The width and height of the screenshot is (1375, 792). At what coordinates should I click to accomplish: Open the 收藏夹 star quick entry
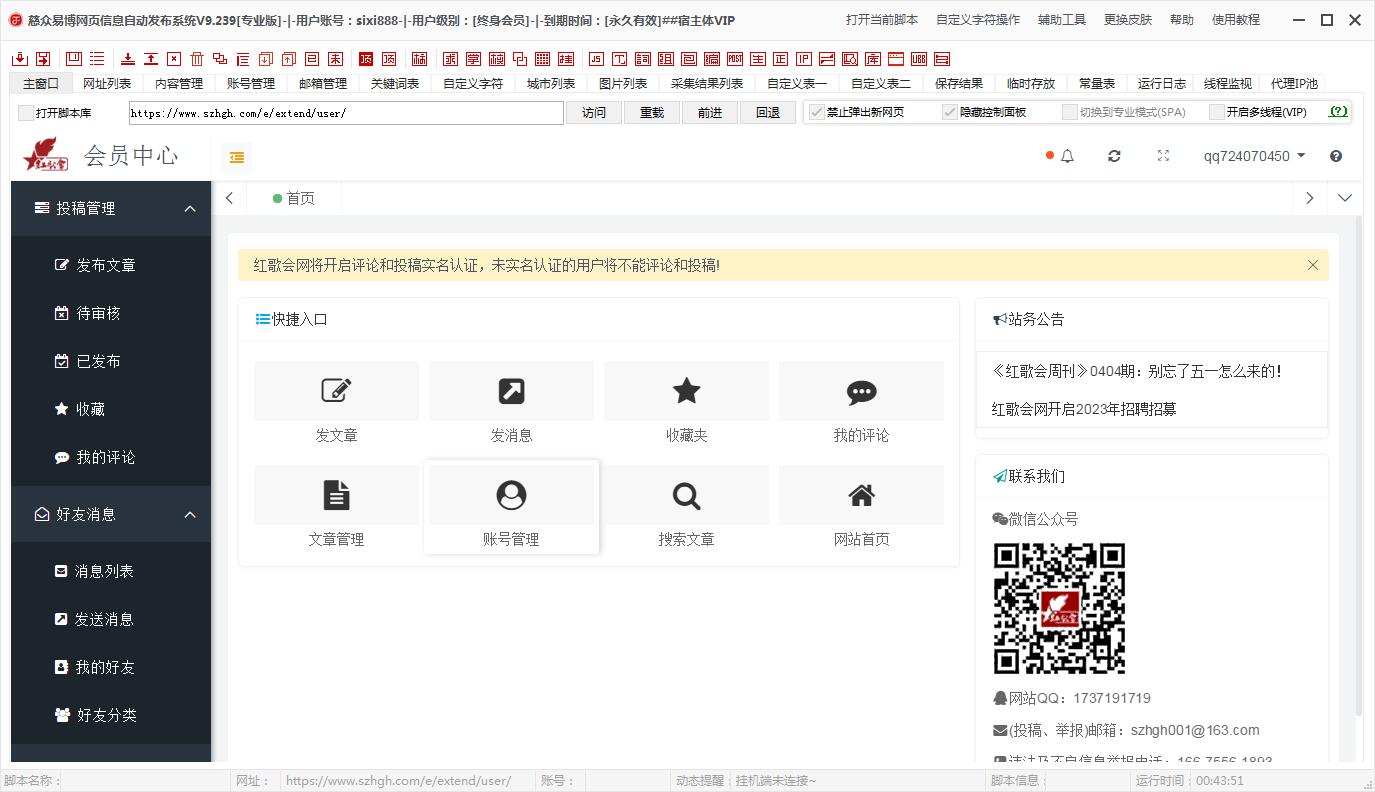(x=686, y=391)
